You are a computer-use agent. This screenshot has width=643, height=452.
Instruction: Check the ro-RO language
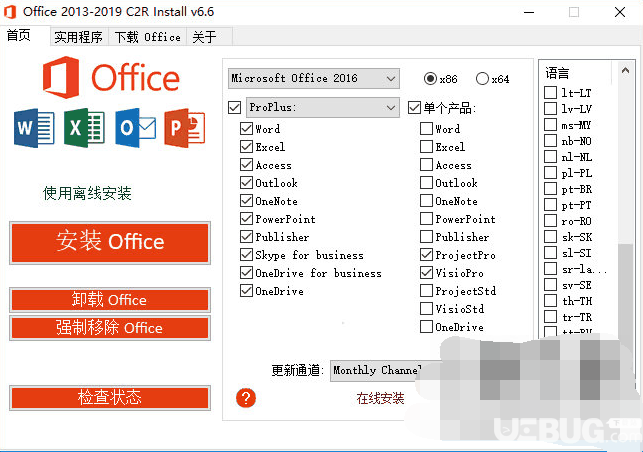tap(550, 221)
